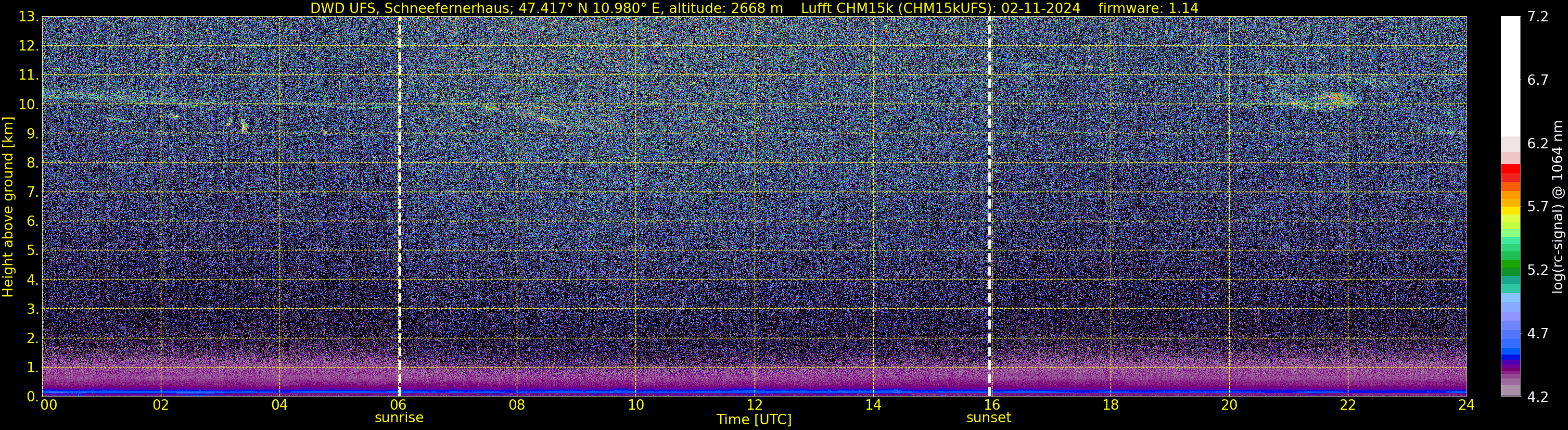Click the Time [UTC] axis label
This screenshot has width=1568, height=430.
[x=754, y=420]
